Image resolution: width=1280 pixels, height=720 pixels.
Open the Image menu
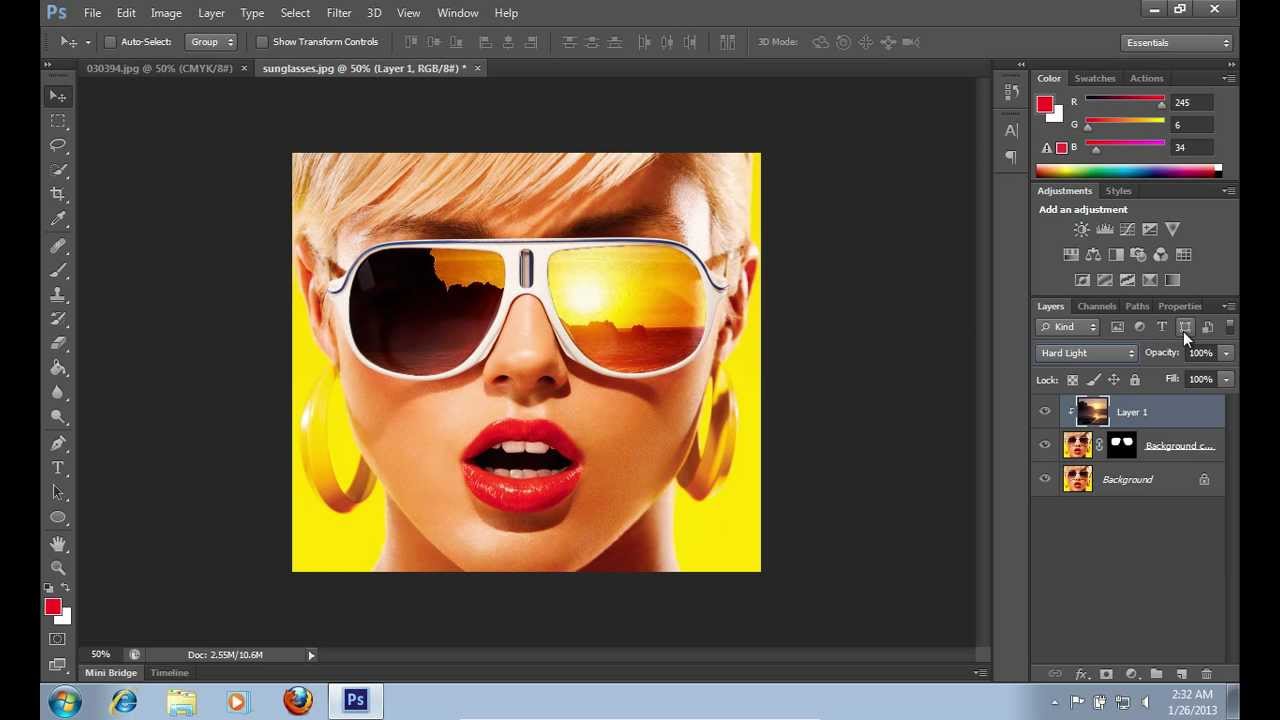pyautogui.click(x=166, y=13)
